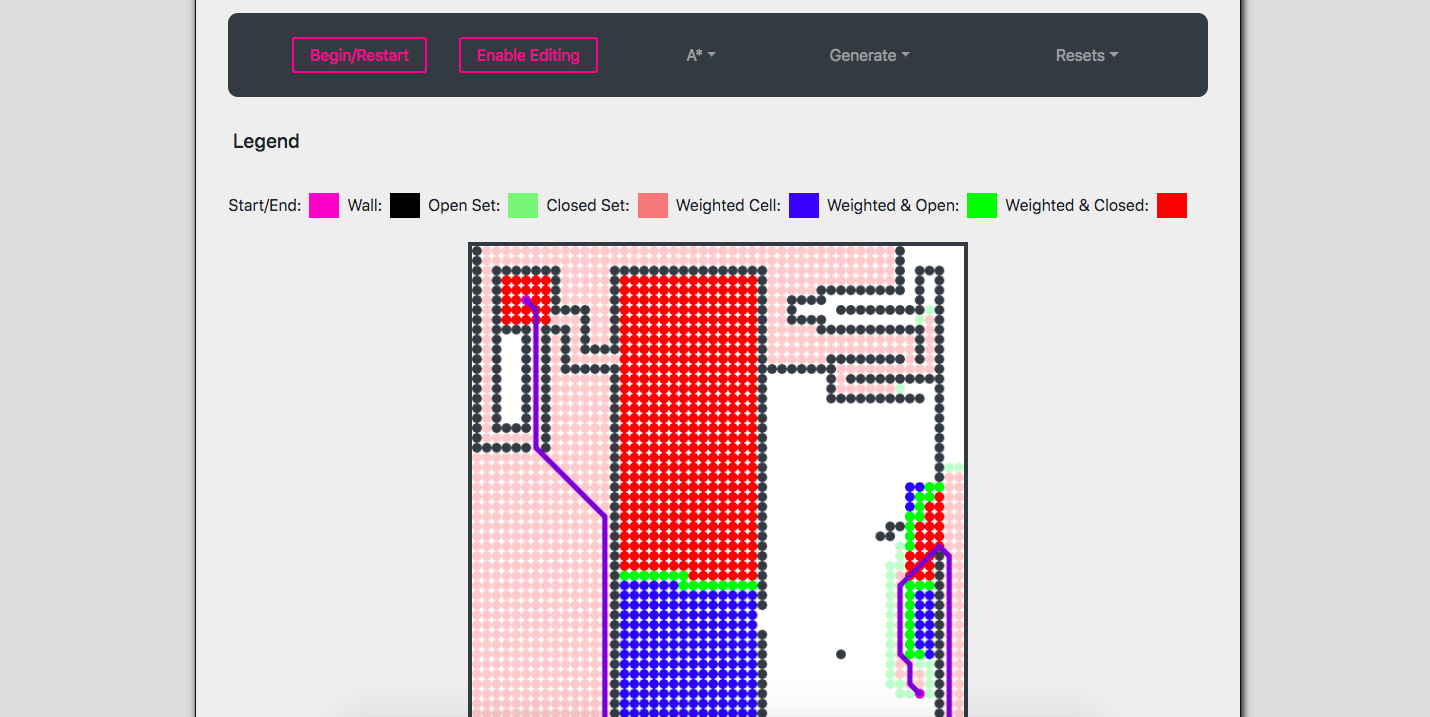Click the magenta Start/End legend swatch
Screen dimensions: 1430x717
pos(323,205)
